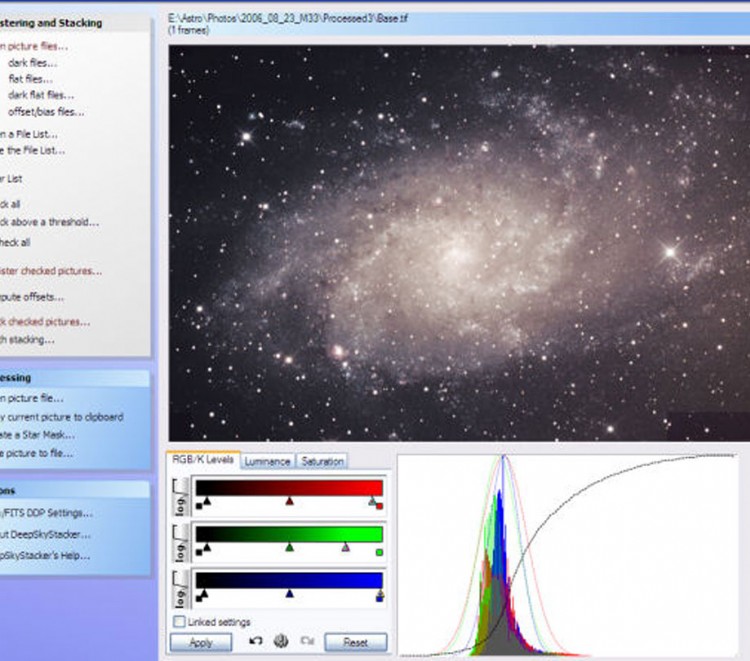Click Check all link
Viewport: 750px width, 661px height.
[x=10, y=204]
